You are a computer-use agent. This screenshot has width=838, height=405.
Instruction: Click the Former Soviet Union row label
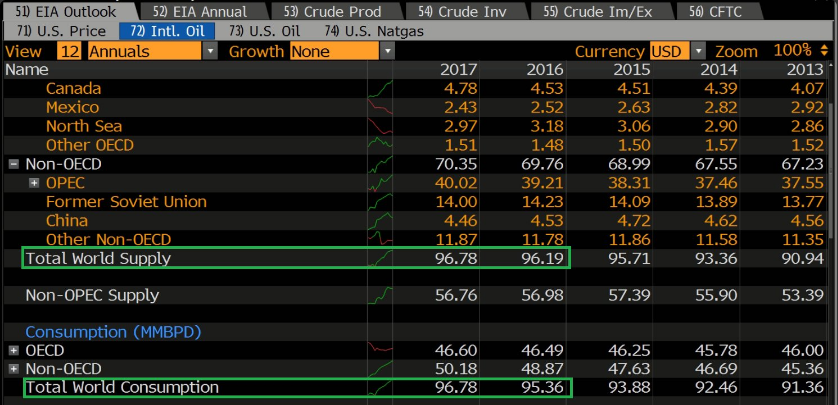point(126,202)
